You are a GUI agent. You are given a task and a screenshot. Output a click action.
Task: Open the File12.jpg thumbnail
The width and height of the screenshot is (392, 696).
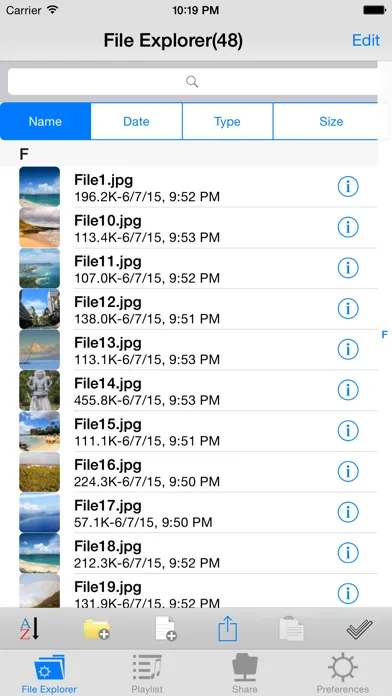pos(40,309)
